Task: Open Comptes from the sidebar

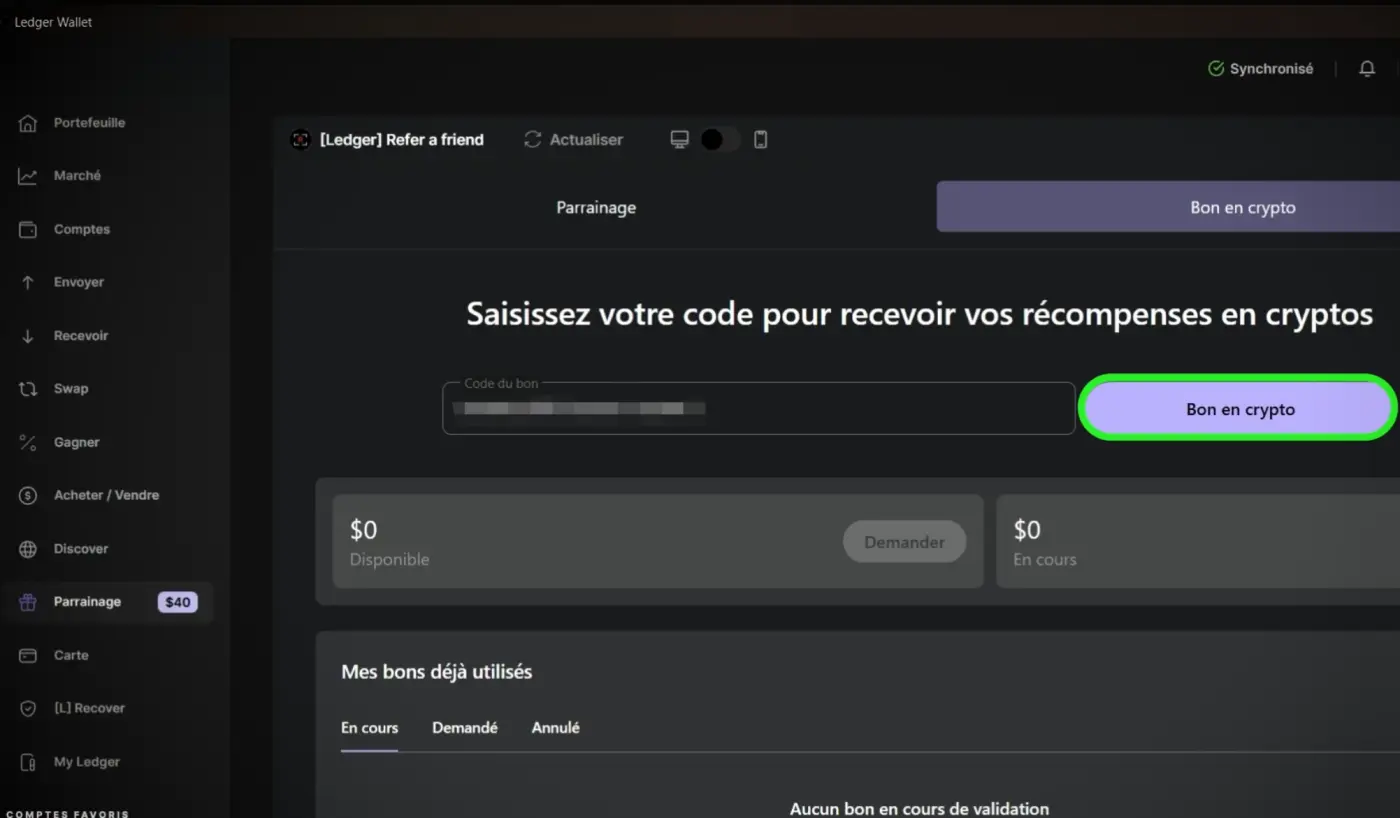Action: [80, 228]
